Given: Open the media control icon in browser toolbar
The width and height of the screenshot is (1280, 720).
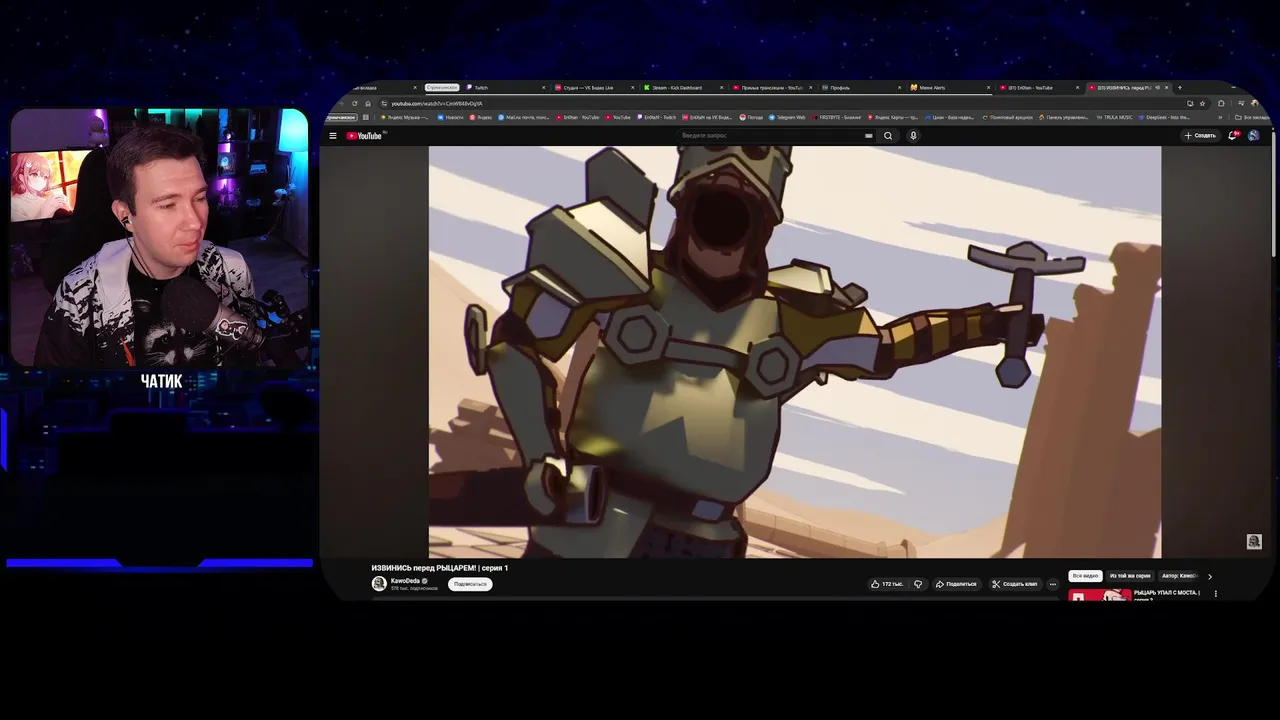Looking at the screenshot, I should coord(1241,103).
